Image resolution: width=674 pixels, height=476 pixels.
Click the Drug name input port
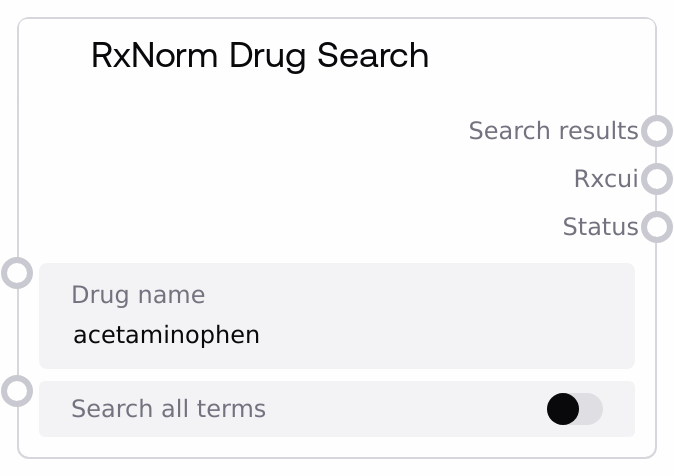pyautogui.click(x=17, y=273)
